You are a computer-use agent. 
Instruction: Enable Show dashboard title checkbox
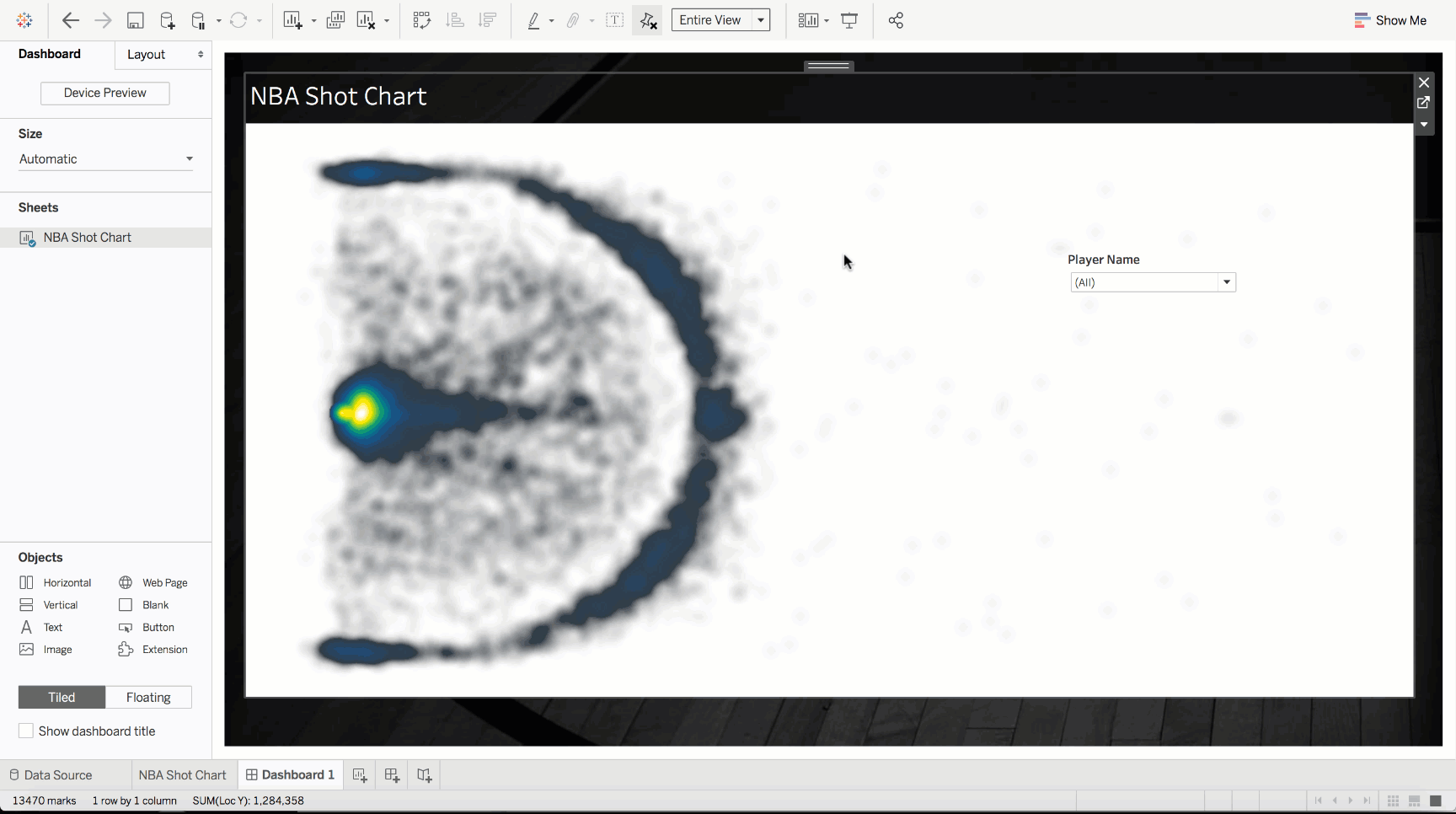[x=26, y=731]
